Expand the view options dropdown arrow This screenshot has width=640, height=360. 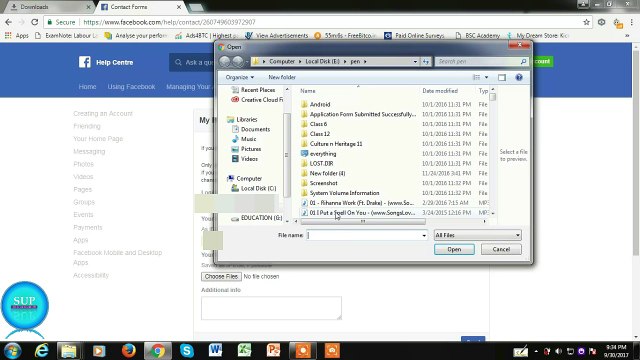[487, 77]
